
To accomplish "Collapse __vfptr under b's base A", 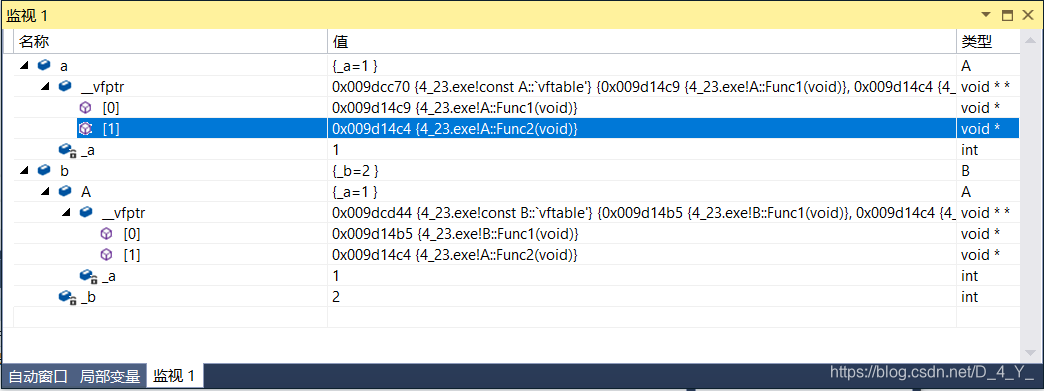I will click(x=67, y=213).
